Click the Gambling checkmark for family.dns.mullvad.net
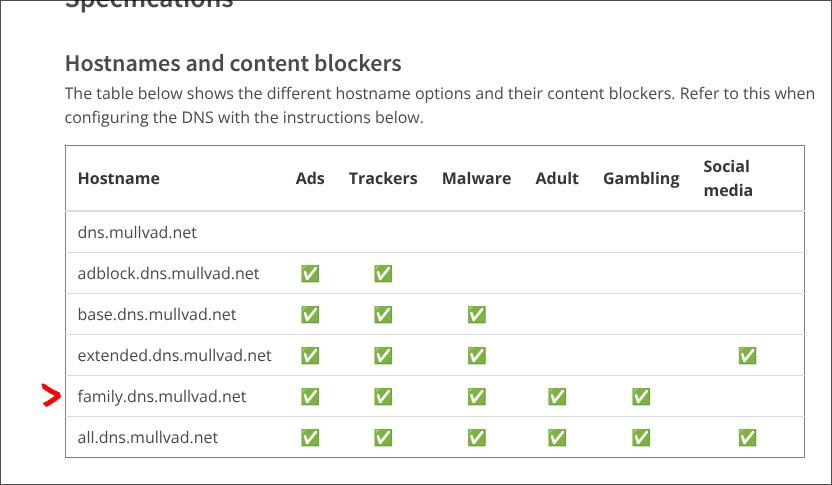This screenshot has height=485, width=832. [641, 397]
